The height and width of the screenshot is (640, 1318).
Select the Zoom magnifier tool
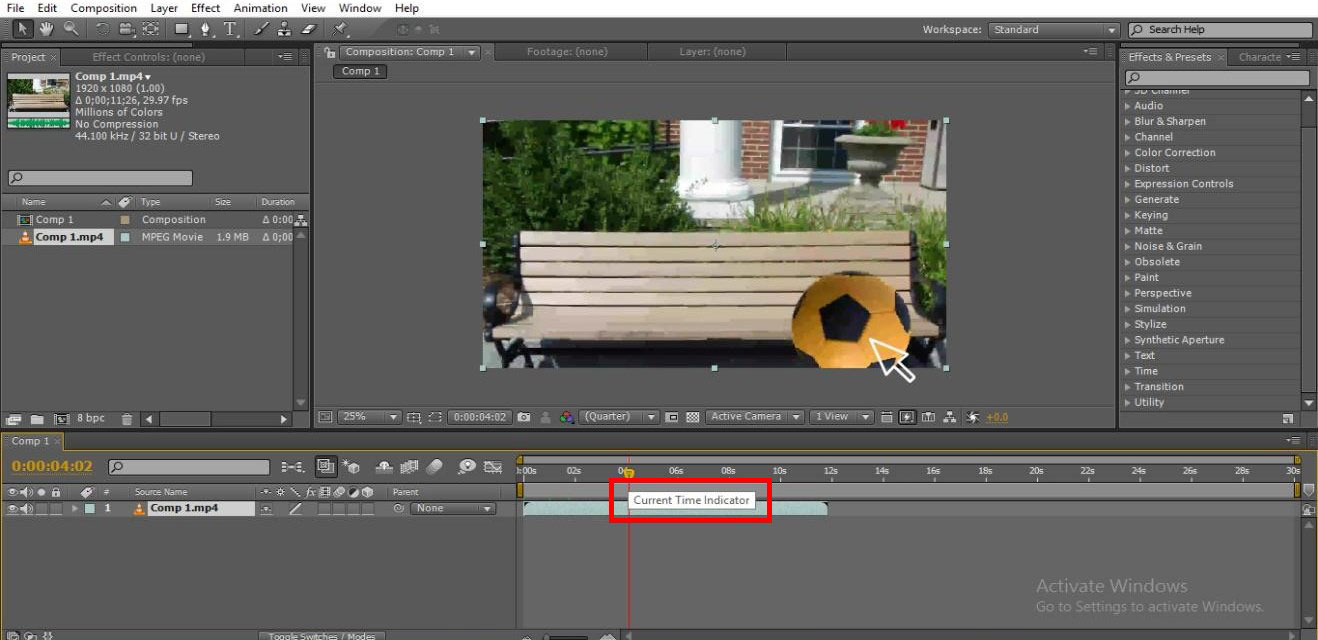(x=70, y=29)
